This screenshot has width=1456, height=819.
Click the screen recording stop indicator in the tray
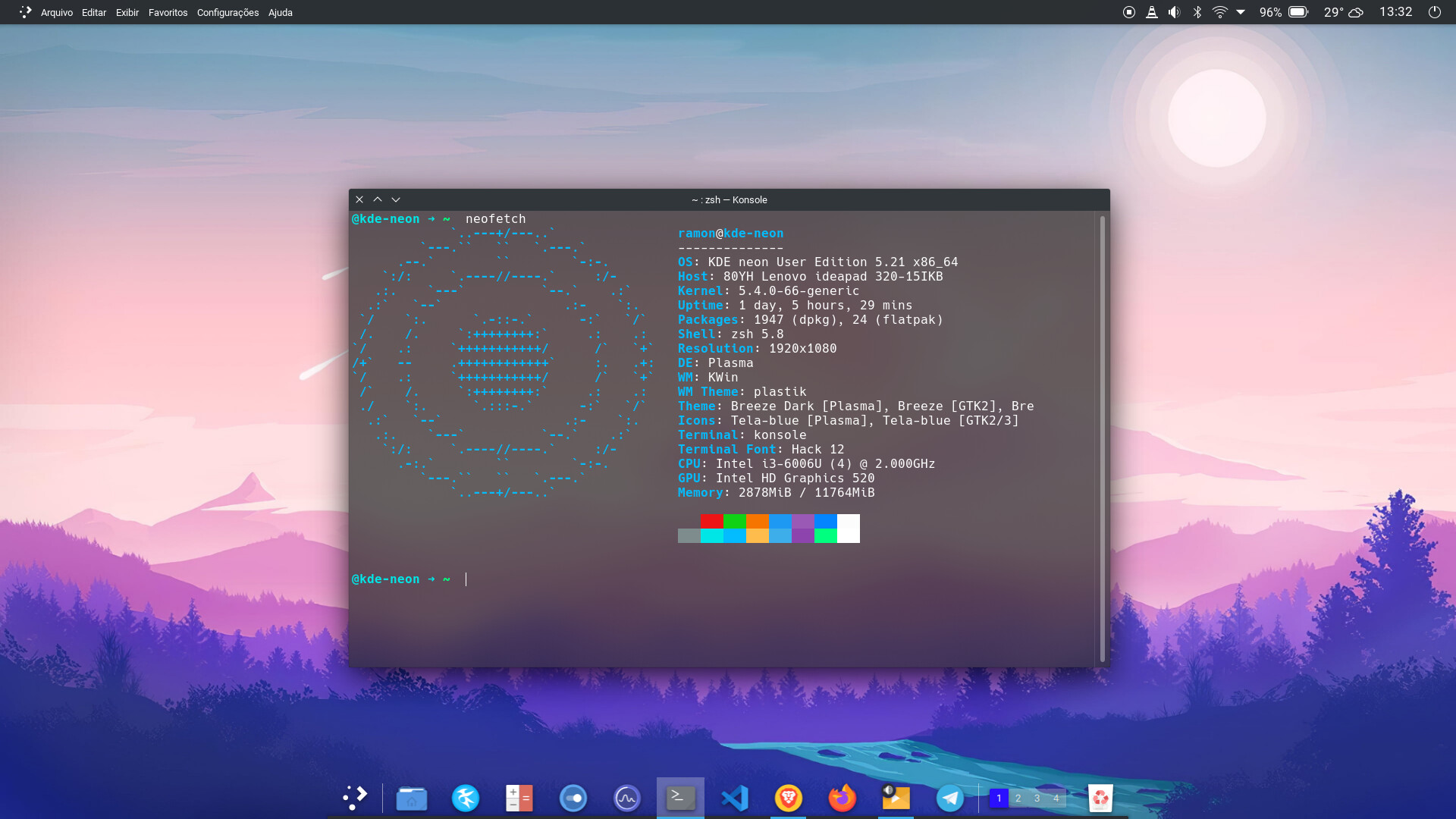[1129, 12]
